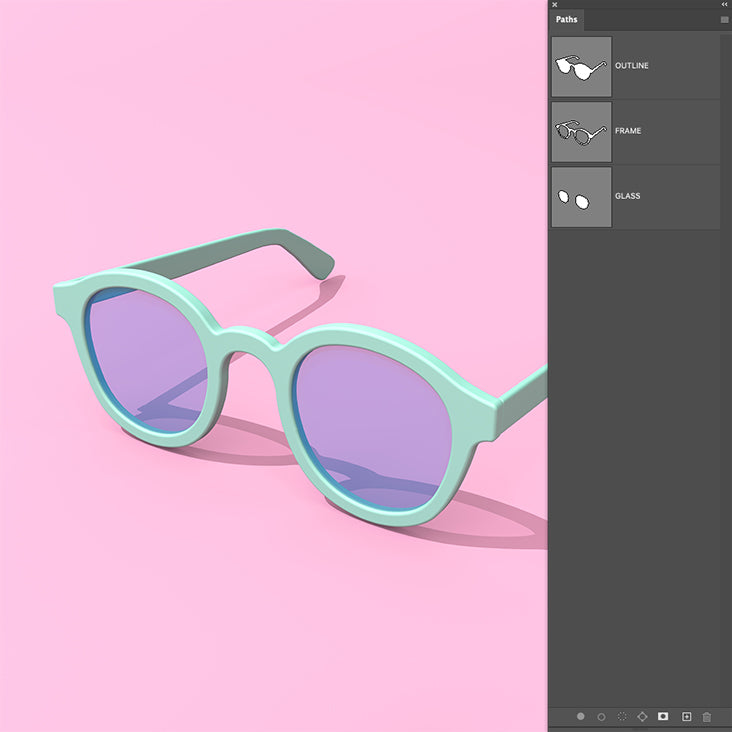
Task: Select the GLASS path thumbnail
Action: [581, 197]
